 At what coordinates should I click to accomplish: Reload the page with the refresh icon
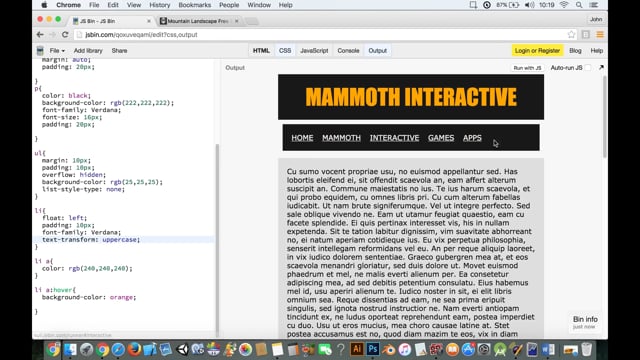coord(65,35)
